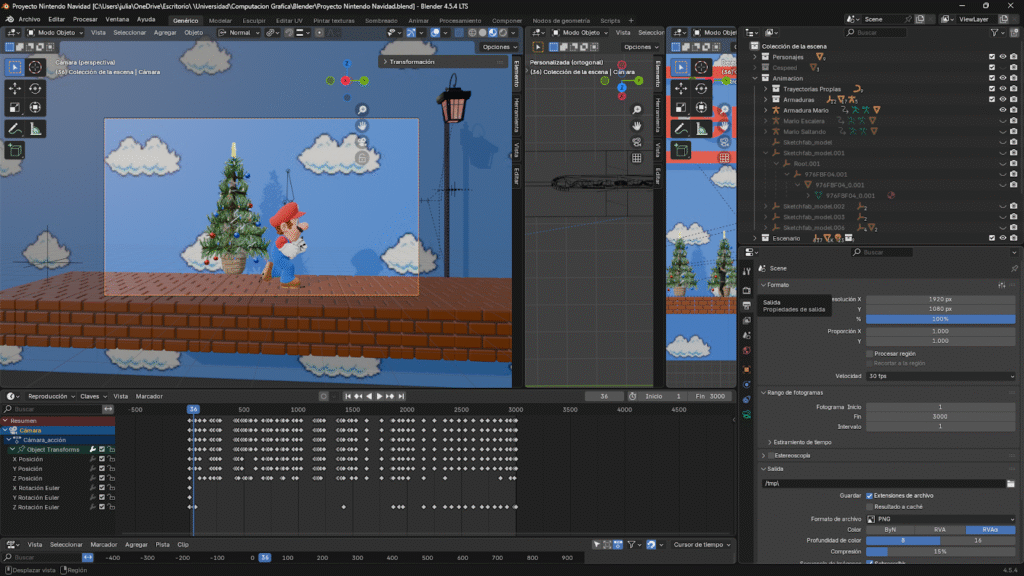
Task: Choose the Add Cube tool
Action: point(15,150)
